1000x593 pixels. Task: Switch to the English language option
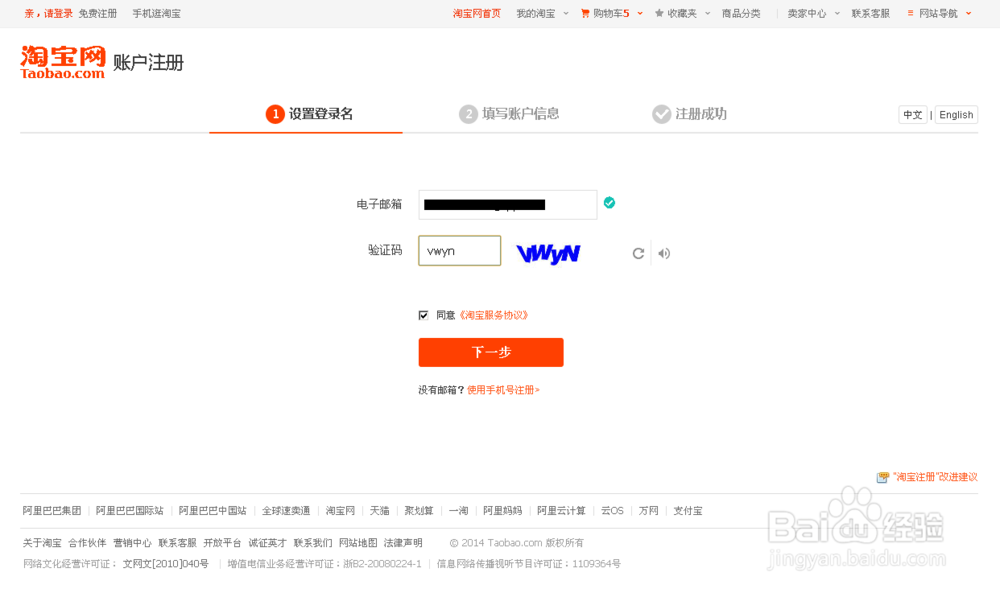point(955,114)
